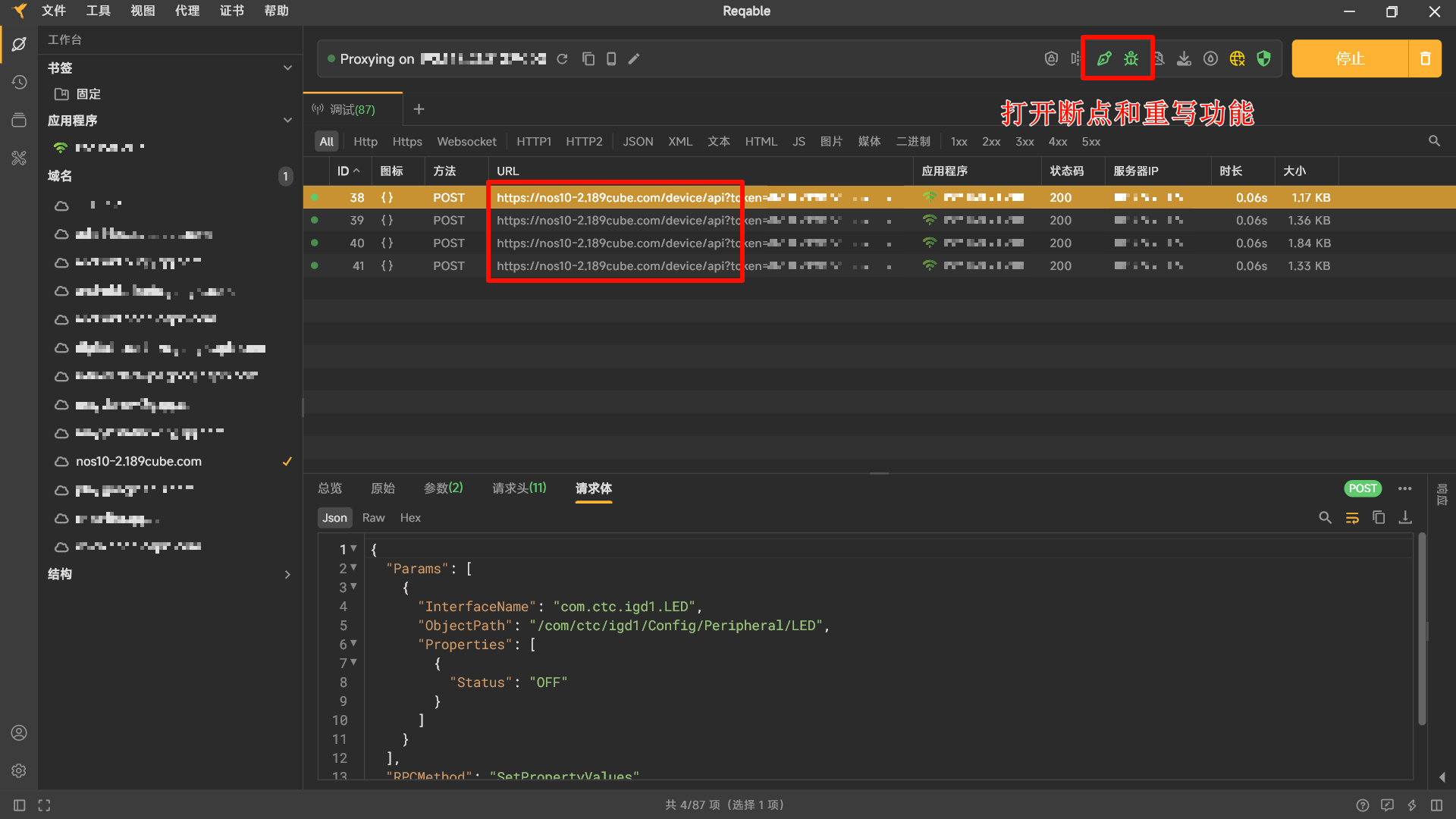Collapse the 书签 section
Viewport: 1456px width, 819px height.
287,67
